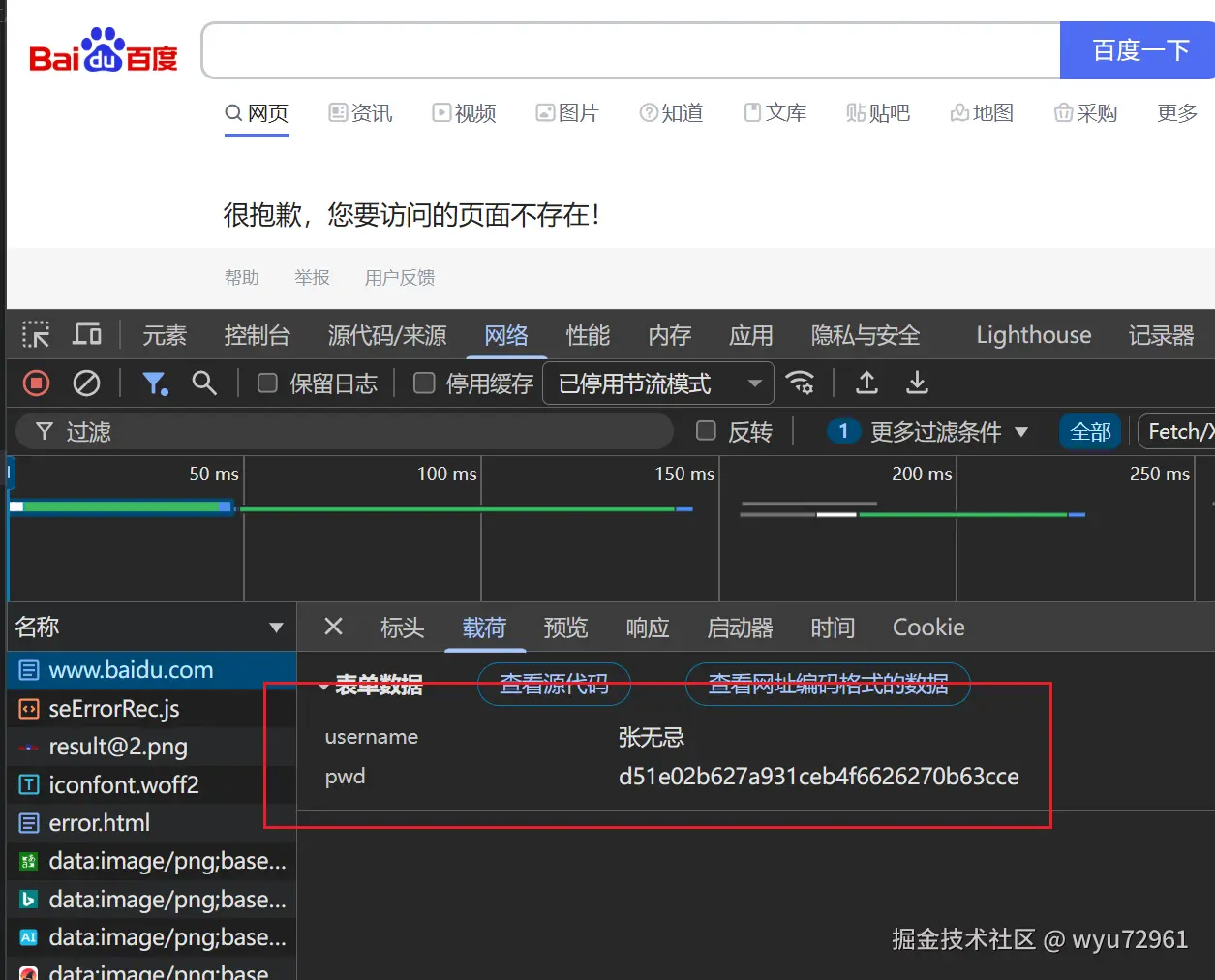Toggle the network filter funnel icon

coord(155,383)
